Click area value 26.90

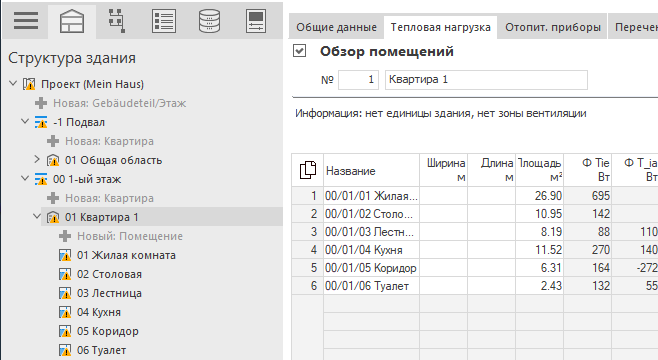548,196
